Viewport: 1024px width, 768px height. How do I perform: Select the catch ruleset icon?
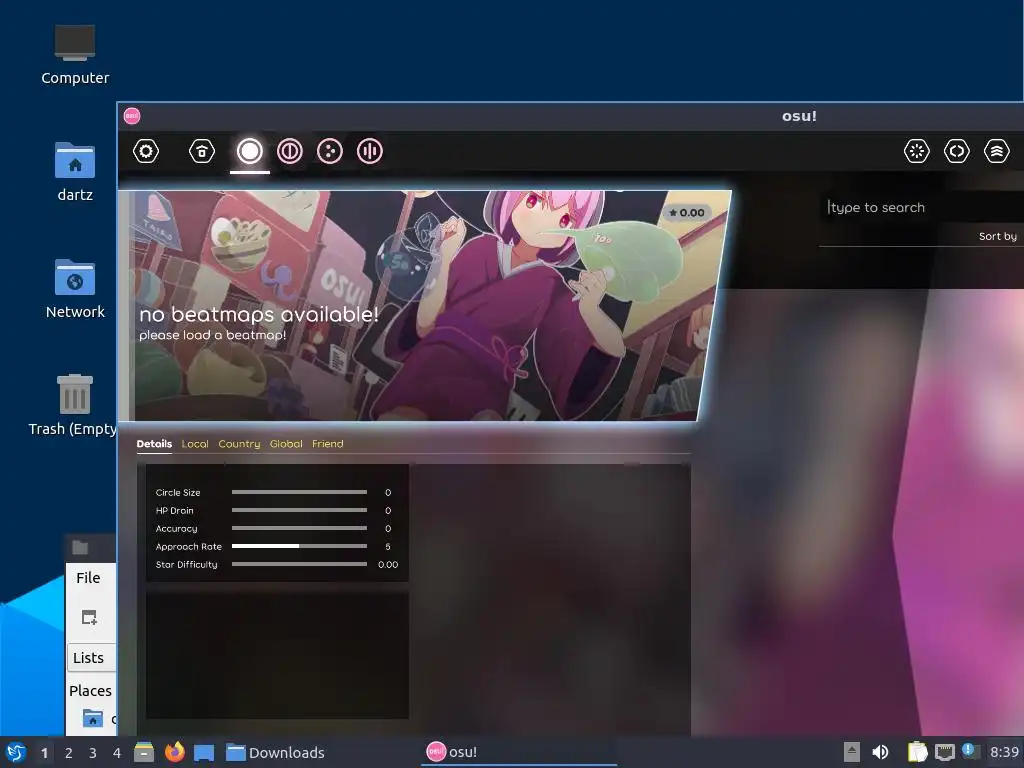pyautogui.click(x=330, y=151)
